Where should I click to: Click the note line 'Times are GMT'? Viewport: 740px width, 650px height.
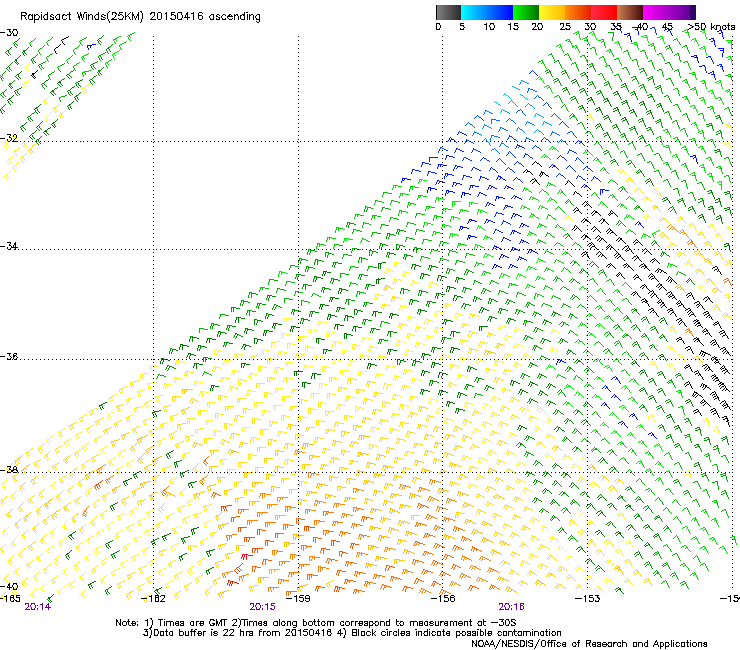[193, 623]
